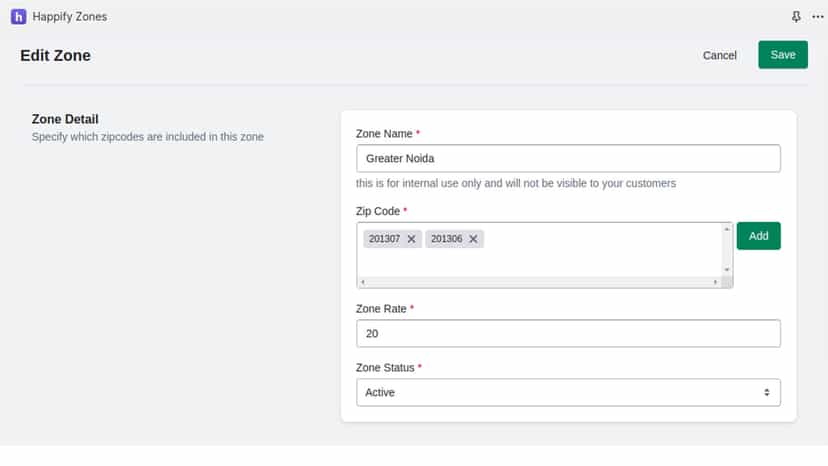Image resolution: width=828 pixels, height=466 pixels.
Task: Click the Zone Status select arrows
Action: point(766,393)
